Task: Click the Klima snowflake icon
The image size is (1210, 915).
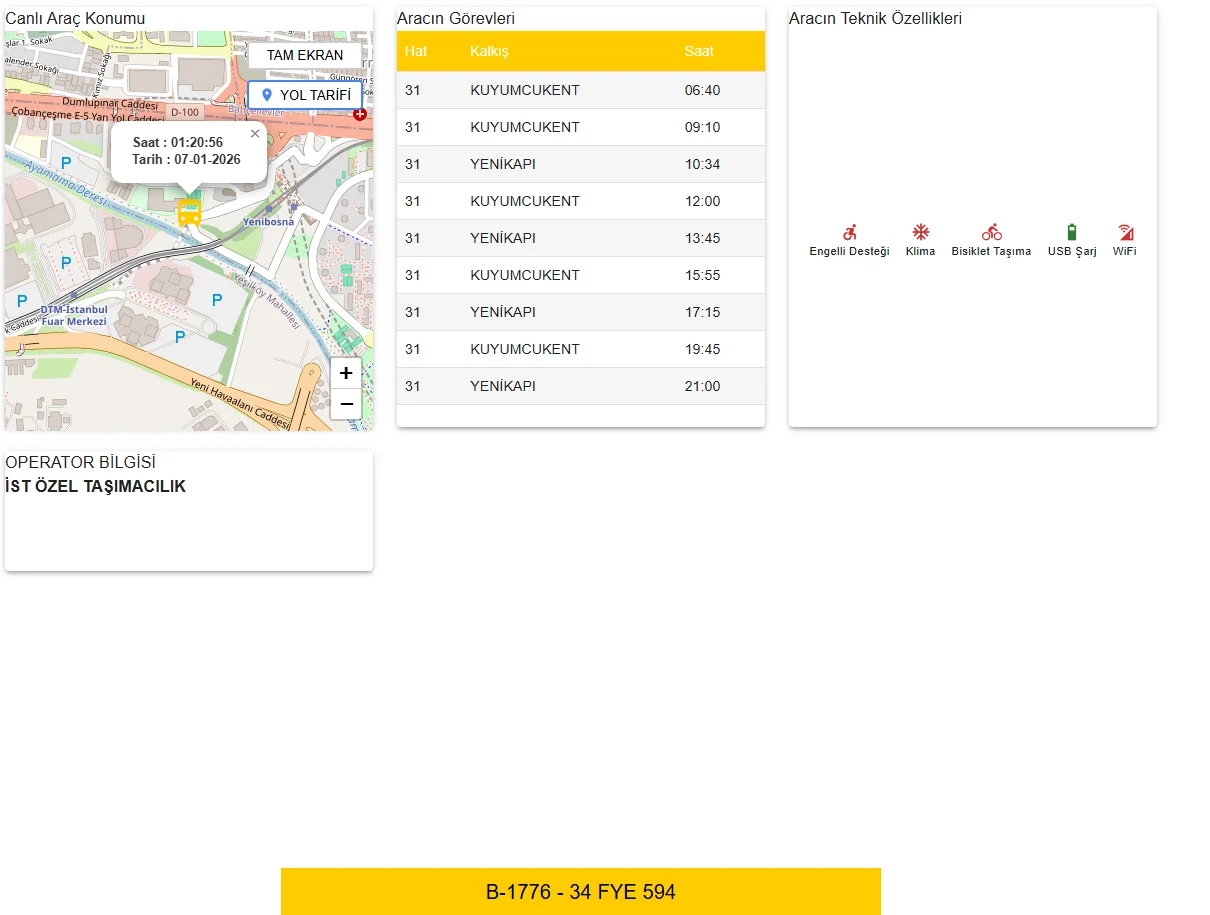Action: click(920, 232)
